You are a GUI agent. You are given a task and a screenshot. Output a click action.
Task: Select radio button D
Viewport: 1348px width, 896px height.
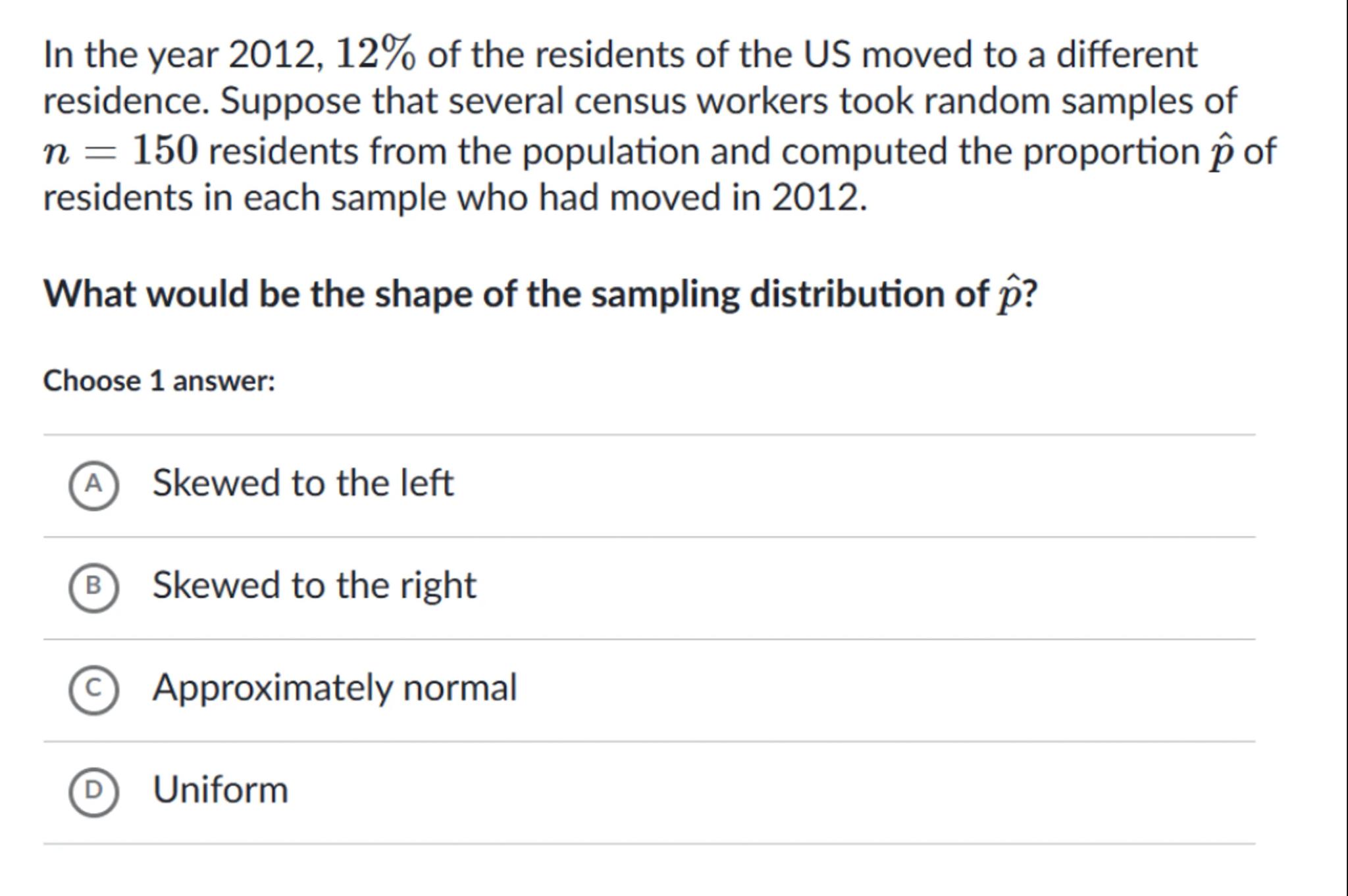(93, 791)
